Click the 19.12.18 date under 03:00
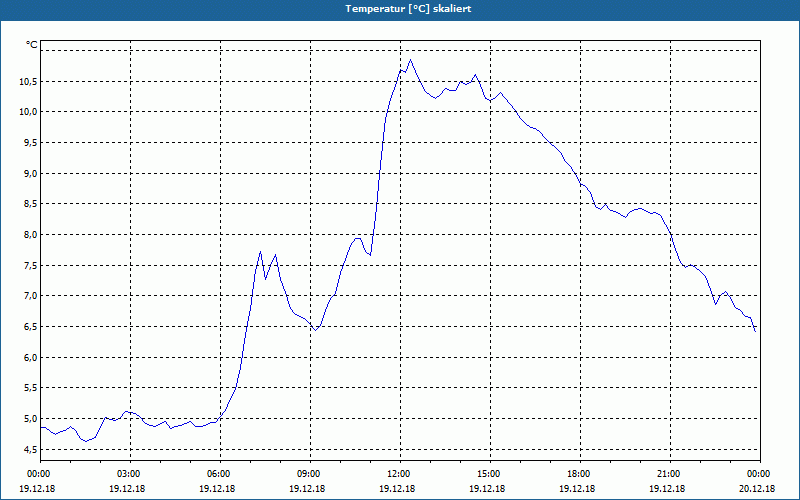 [x=127, y=489]
